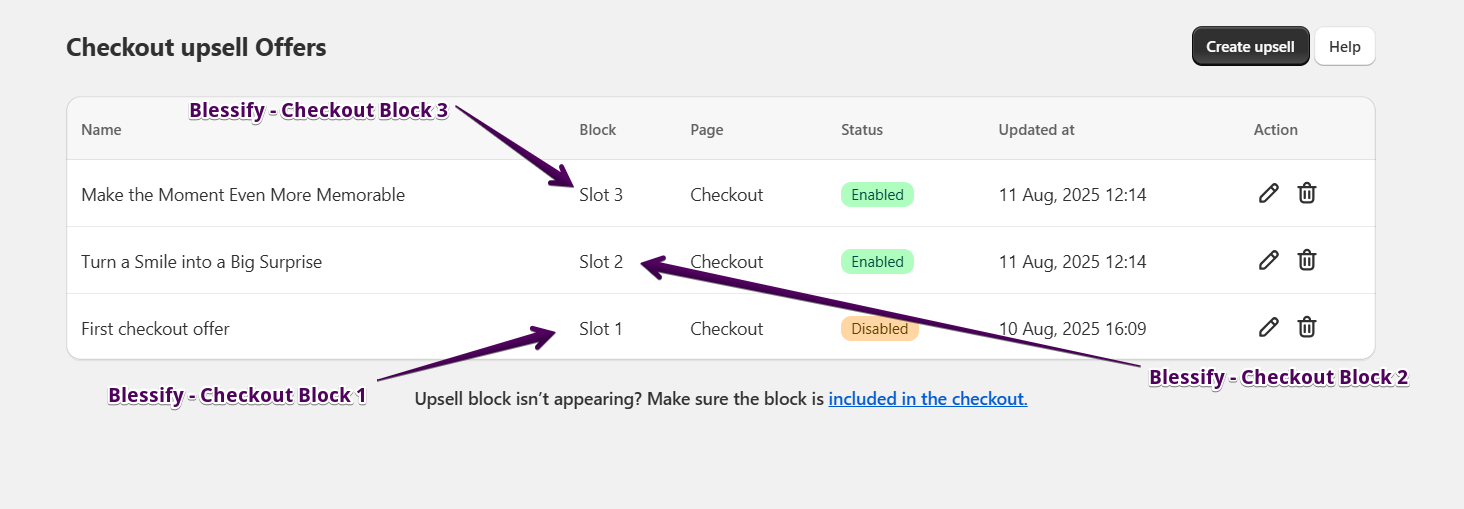The width and height of the screenshot is (1464, 509).
Task: Click the Block column header
Action: click(598, 130)
